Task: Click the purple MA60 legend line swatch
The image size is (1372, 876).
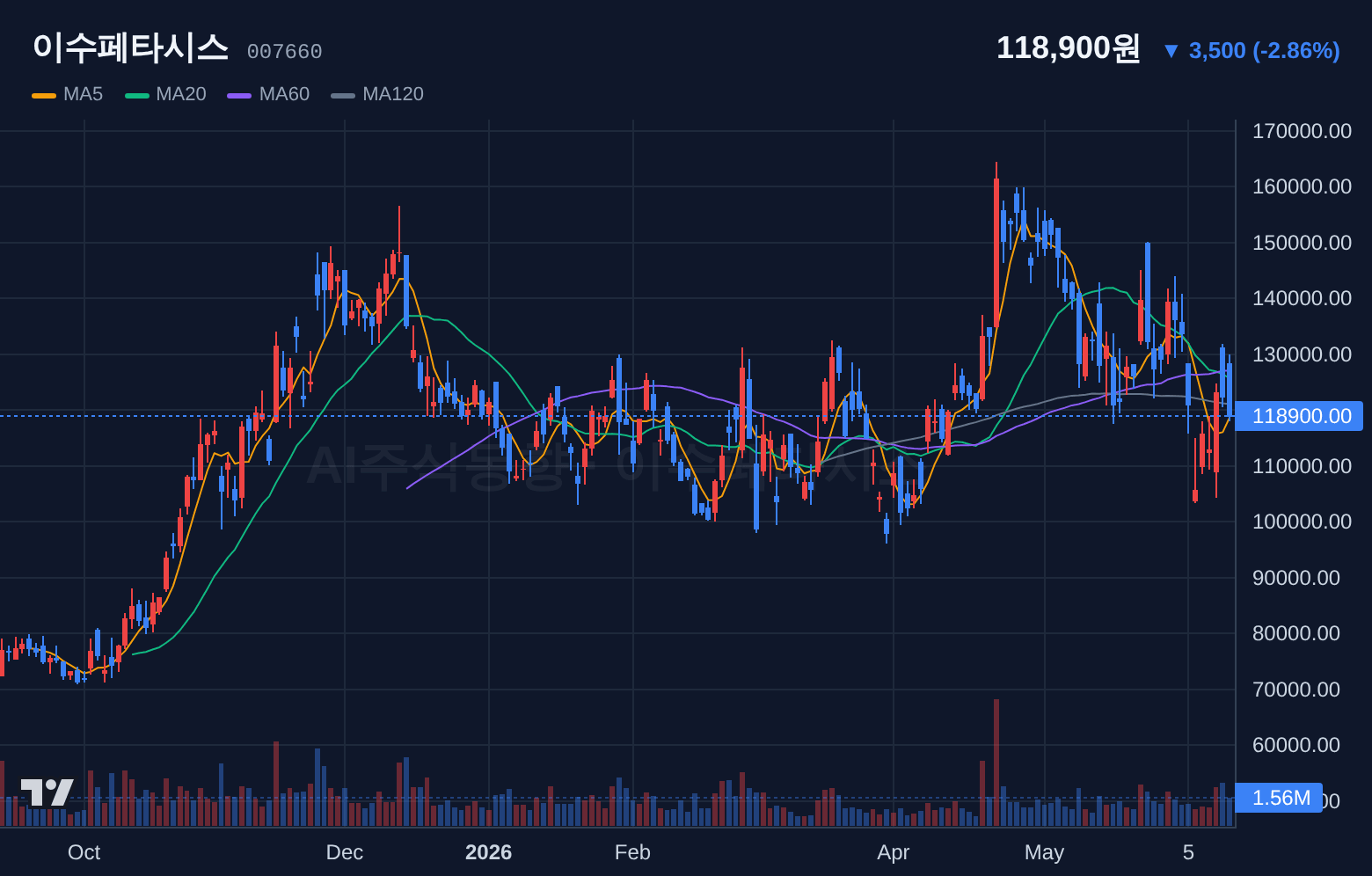Action: tap(239, 95)
